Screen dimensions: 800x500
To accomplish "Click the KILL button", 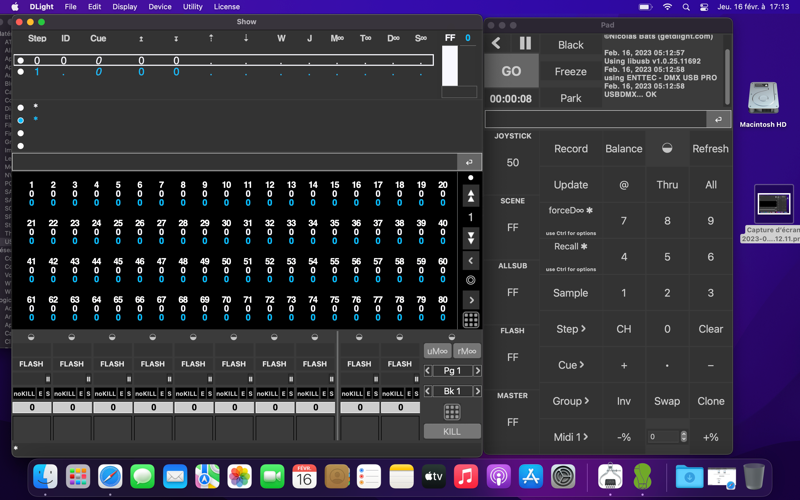I will click(x=452, y=431).
